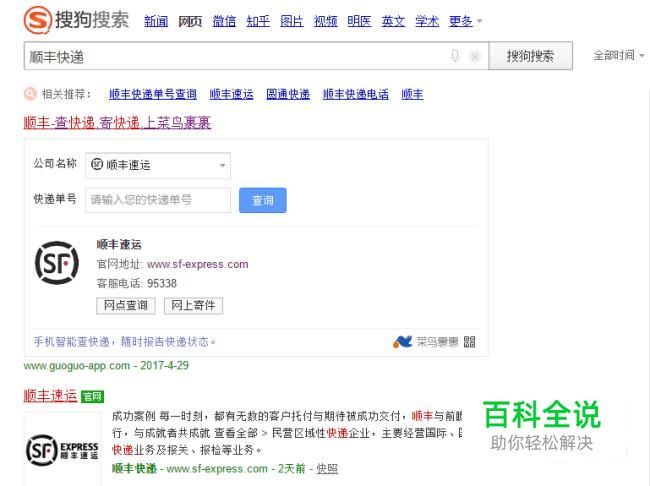The image size is (650, 486).
Task: Open the QR code icon beside 菜鸟裹裹
Action: point(469,342)
